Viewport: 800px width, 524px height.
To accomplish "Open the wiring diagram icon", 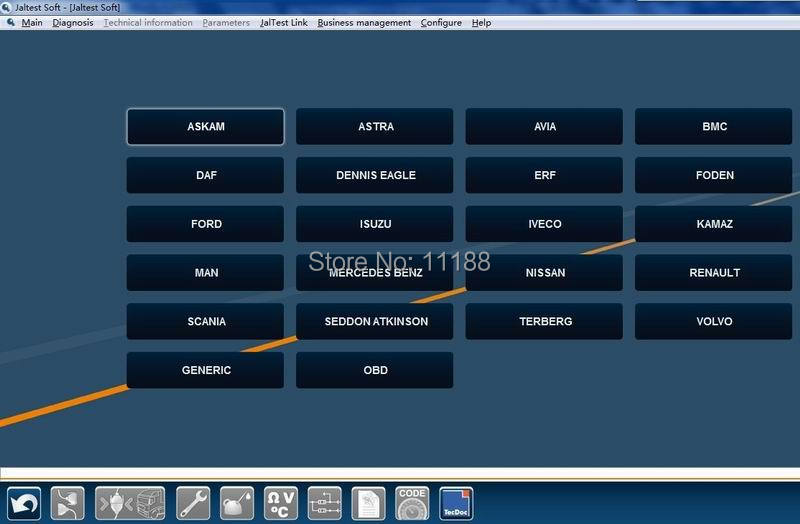I will [x=324, y=503].
